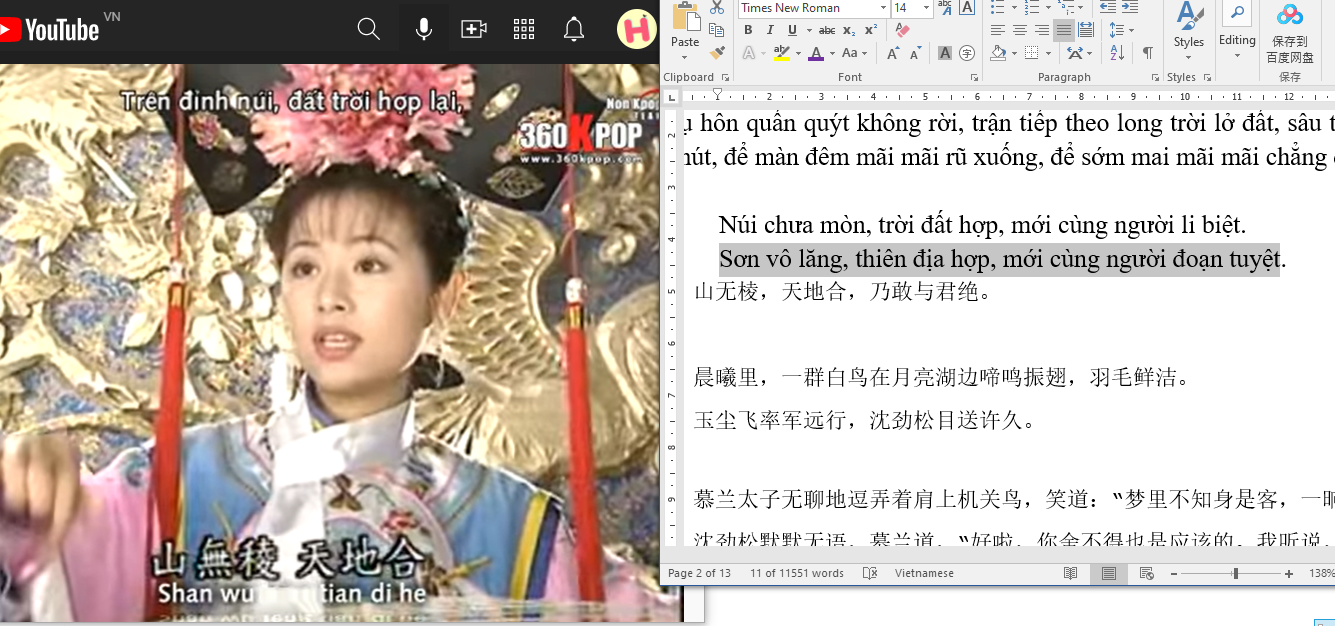
Task: Click the Word zoom slider handle
Action: 1236,574
